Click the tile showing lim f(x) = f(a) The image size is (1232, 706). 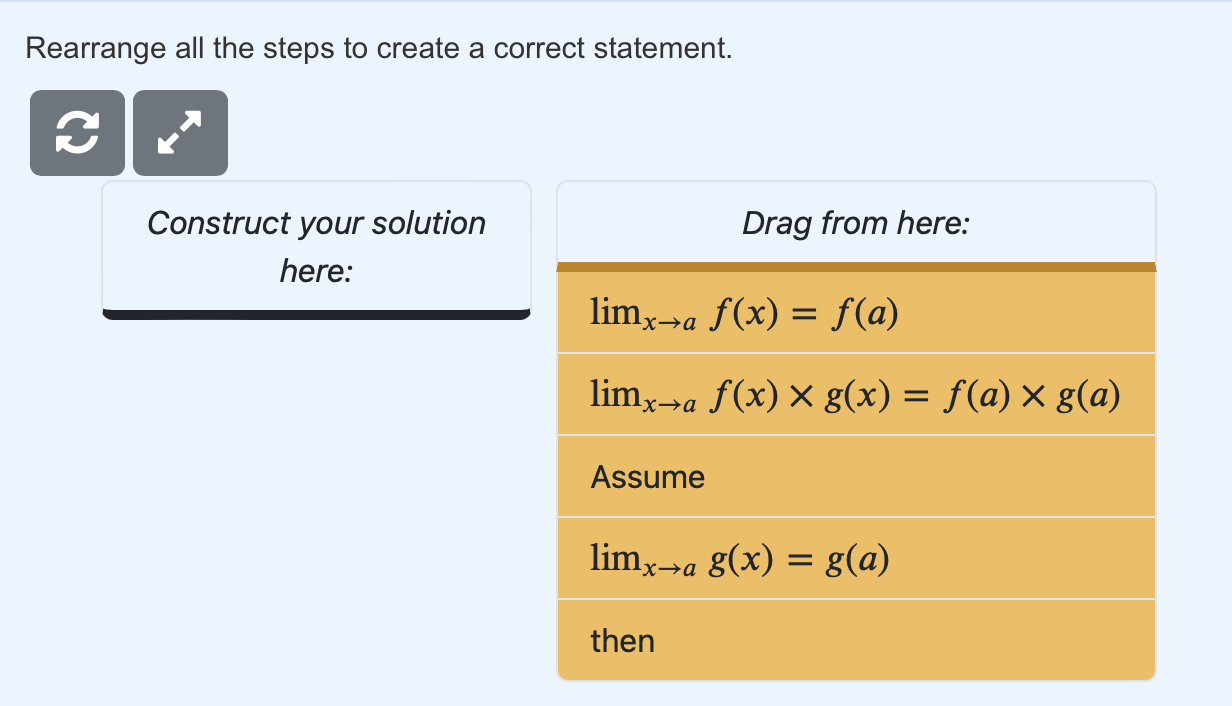(x=856, y=311)
